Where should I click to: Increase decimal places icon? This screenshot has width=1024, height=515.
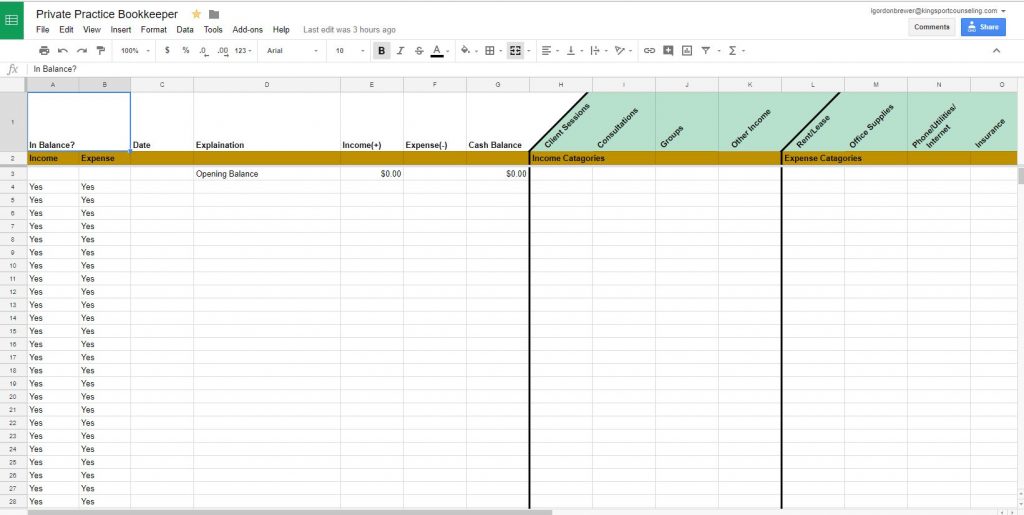tap(223, 50)
